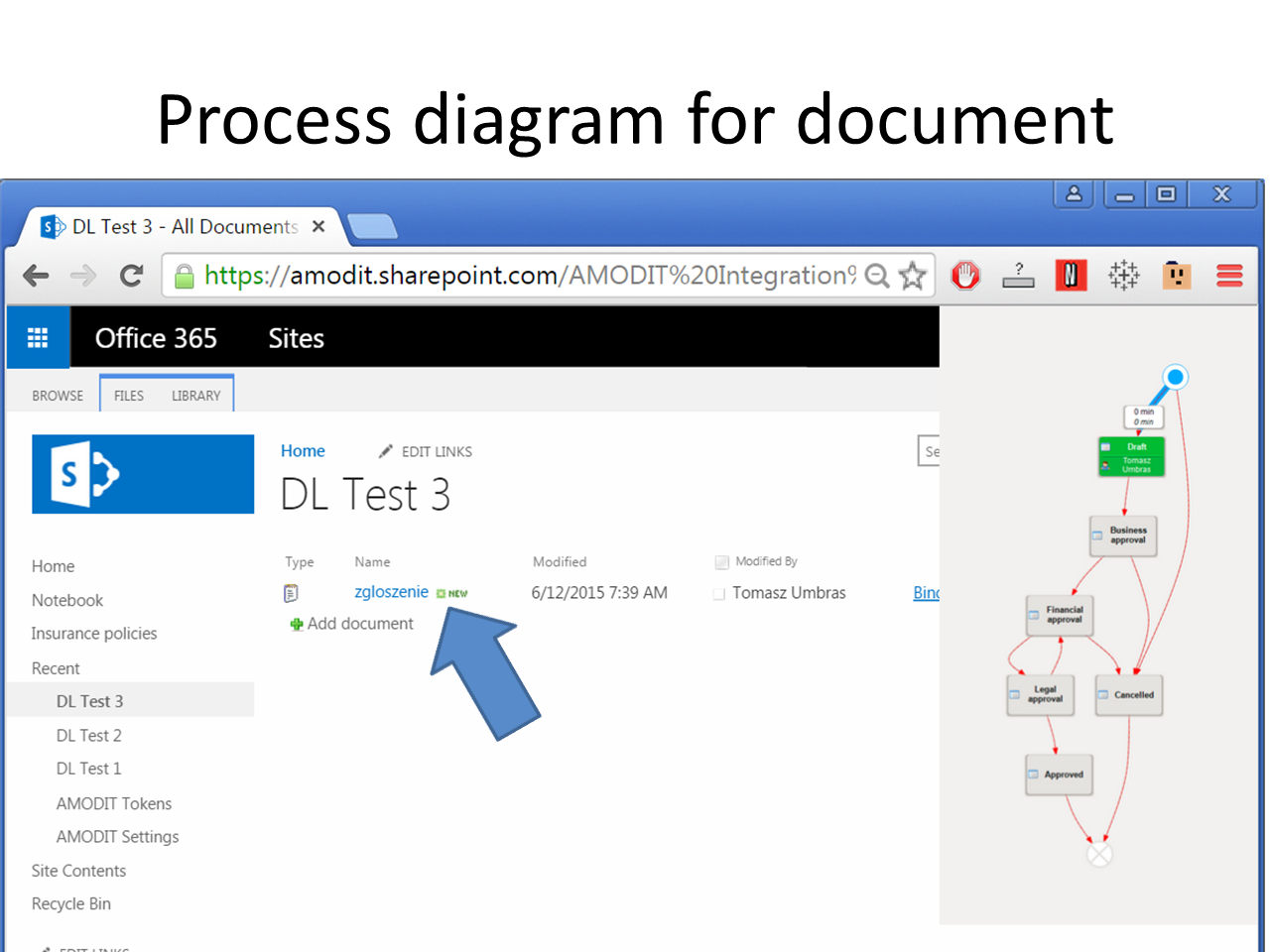The image size is (1270, 952).
Task: Check the Modified By column header checkbox
Action: [722, 561]
